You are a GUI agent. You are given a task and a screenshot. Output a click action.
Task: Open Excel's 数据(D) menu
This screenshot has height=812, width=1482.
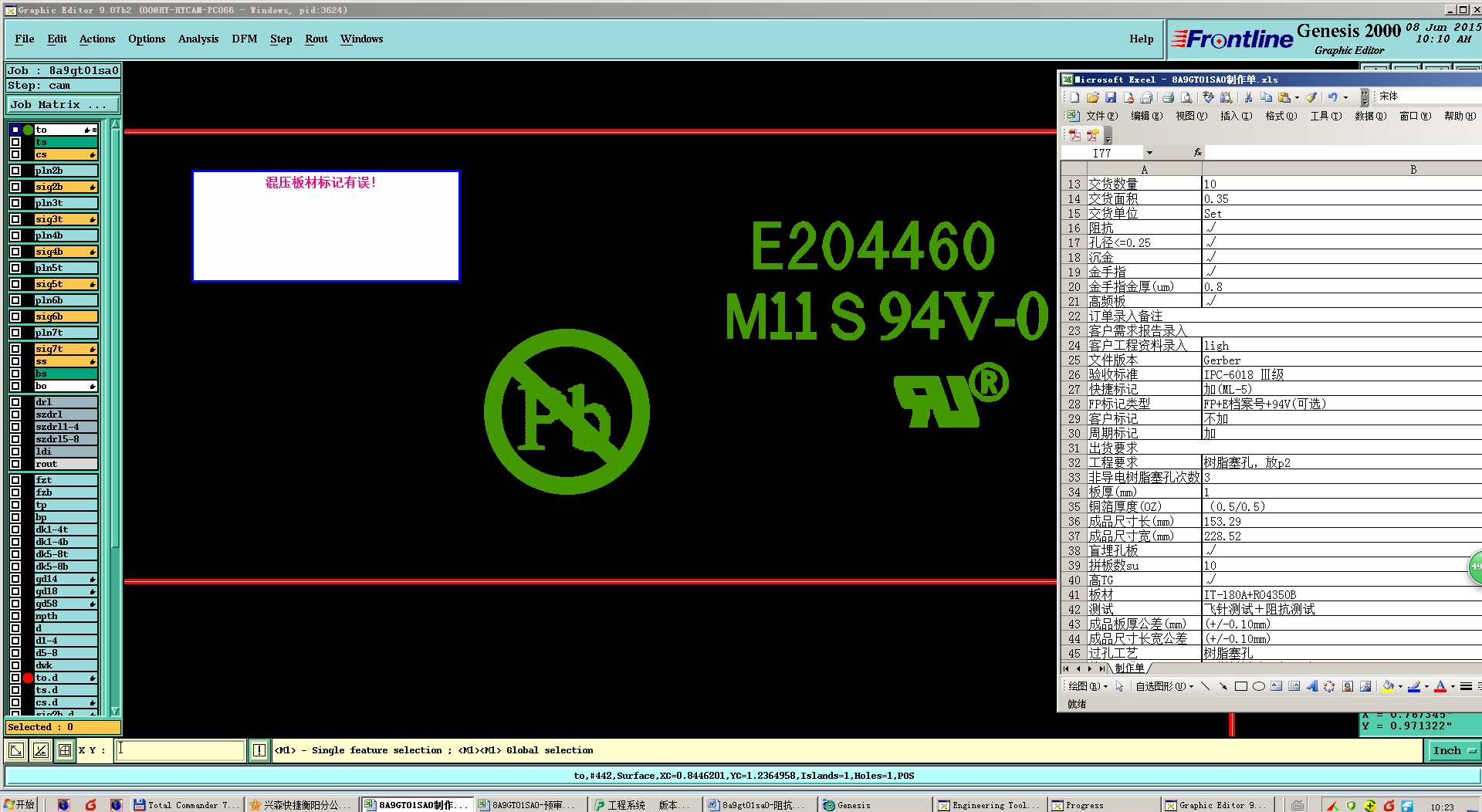click(x=1370, y=116)
